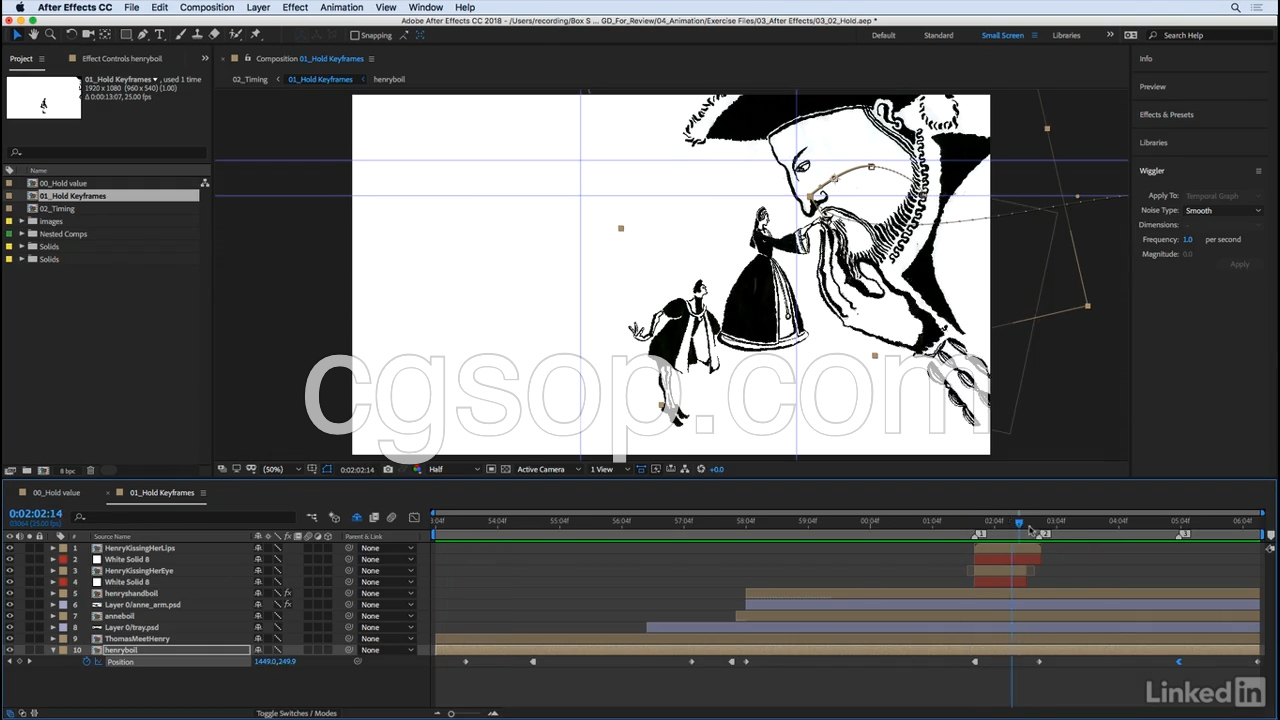The height and width of the screenshot is (720, 1280).
Task: Hide the anneboil layer
Action: pyautogui.click(x=10, y=616)
